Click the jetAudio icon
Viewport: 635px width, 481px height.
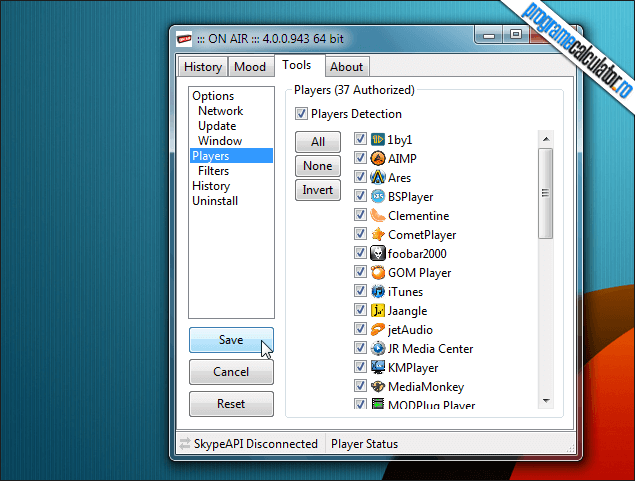click(x=377, y=330)
